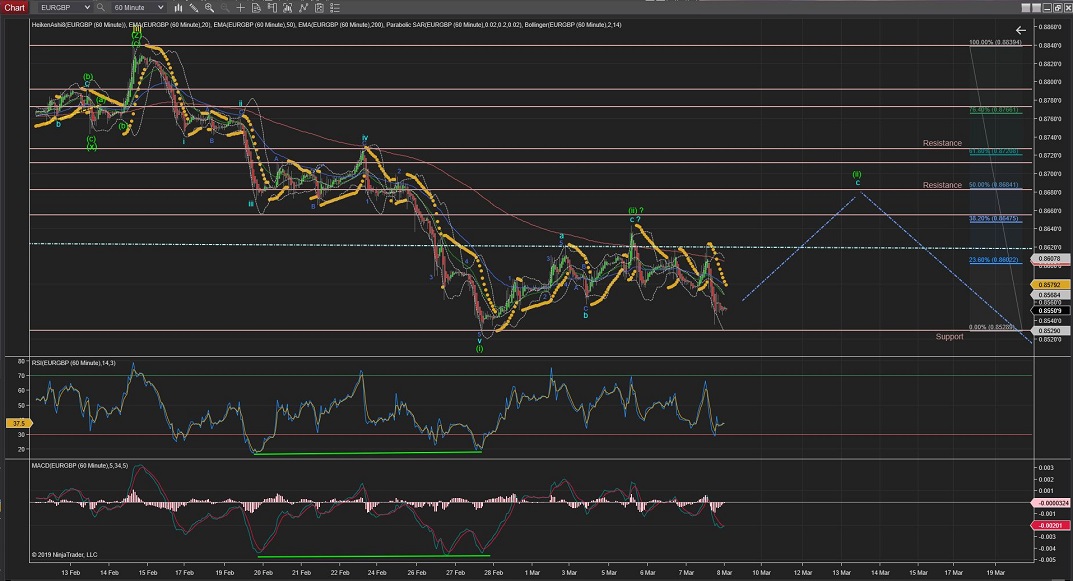Restore down the chart window
Viewport: 1073px width, 581px height.
coord(1057,8)
